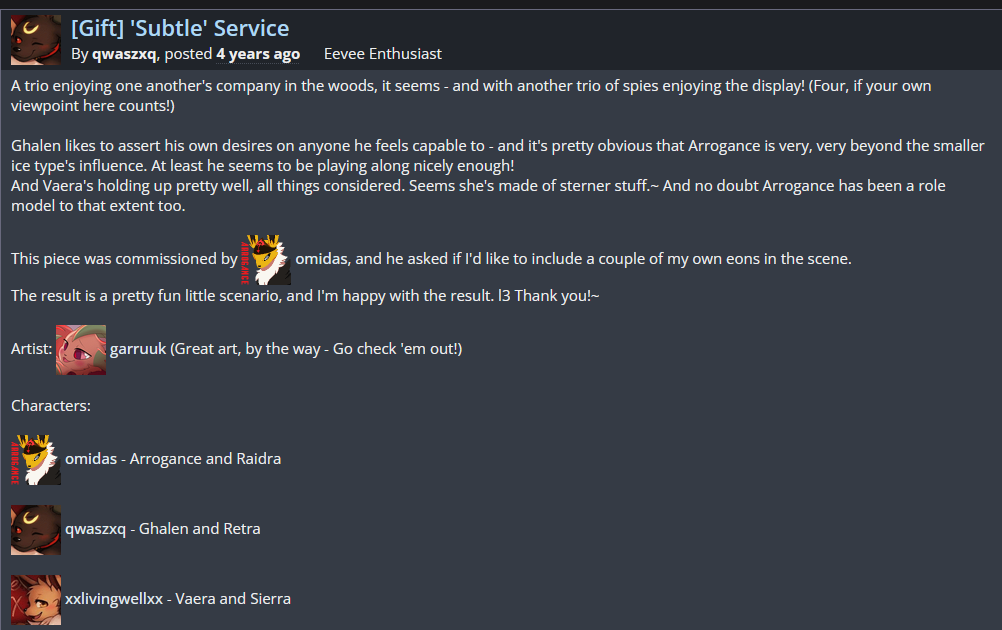
Task: Click qwaszxq's avatar in the Characters list
Action: [x=36, y=529]
